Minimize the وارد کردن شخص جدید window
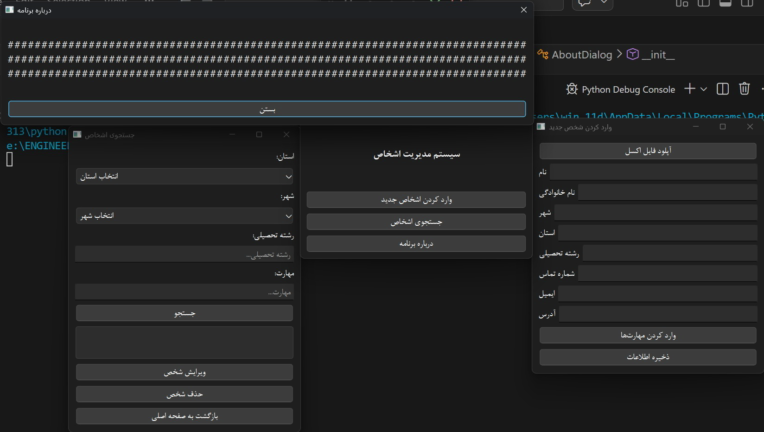The height and width of the screenshot is (432, 764). pos(696,127)
